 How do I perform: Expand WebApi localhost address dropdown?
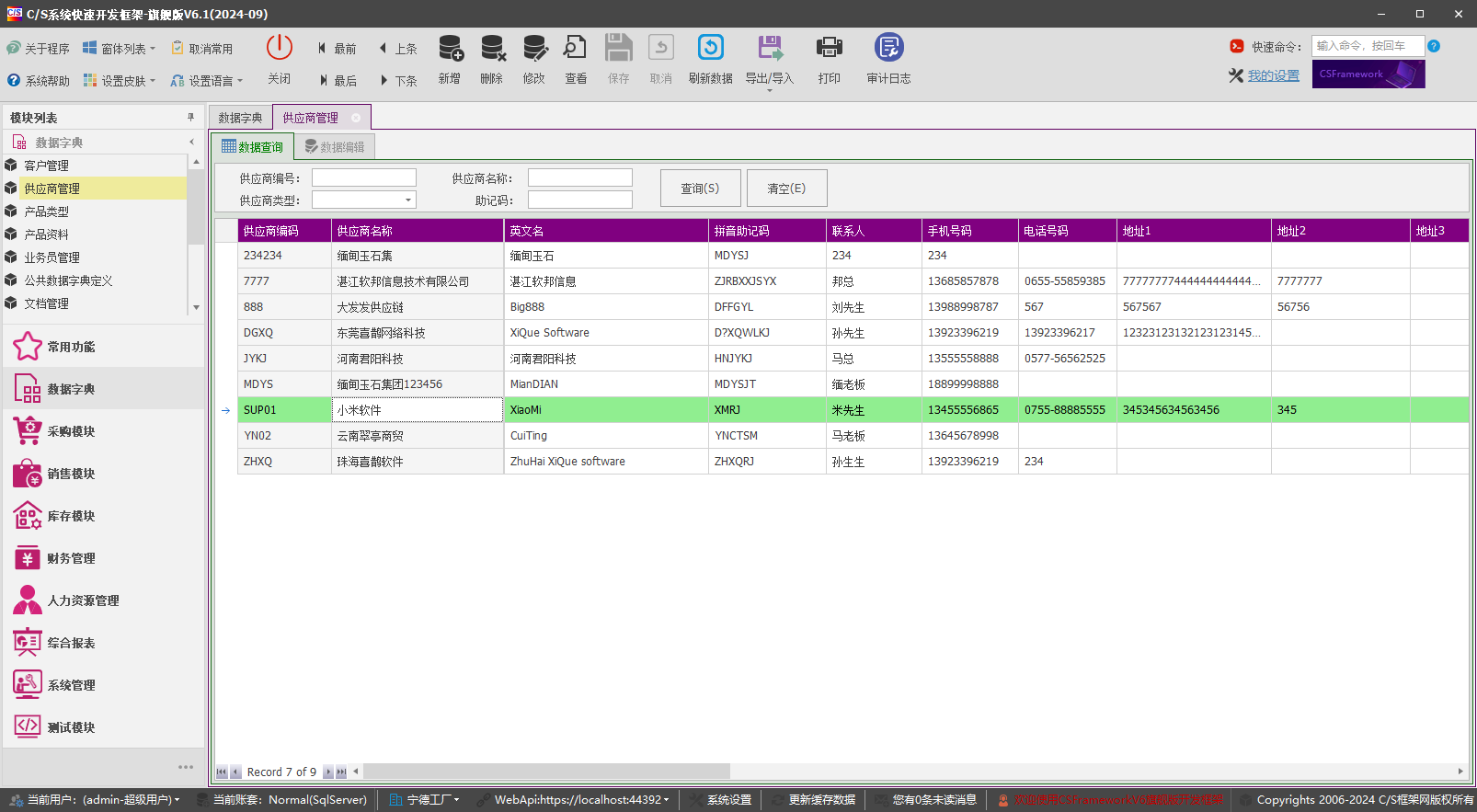667,800
